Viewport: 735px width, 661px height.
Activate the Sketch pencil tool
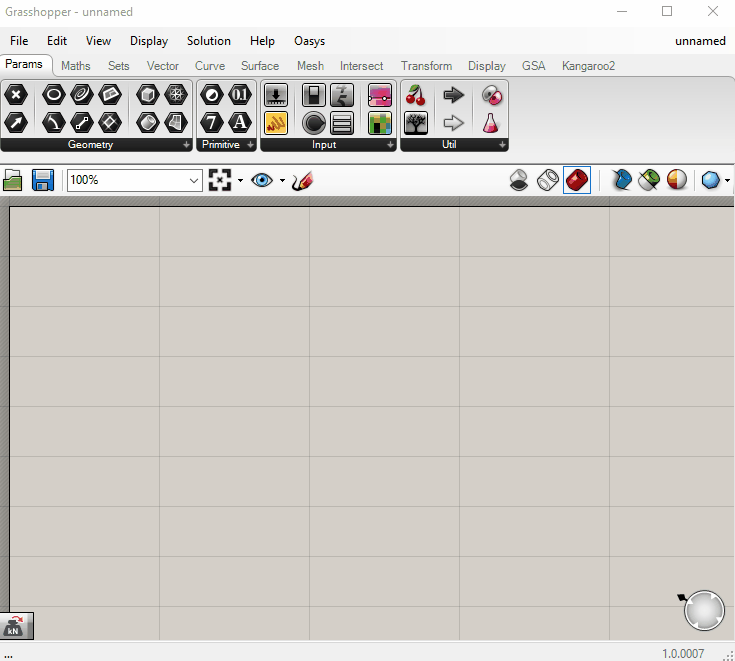[302, 181]
